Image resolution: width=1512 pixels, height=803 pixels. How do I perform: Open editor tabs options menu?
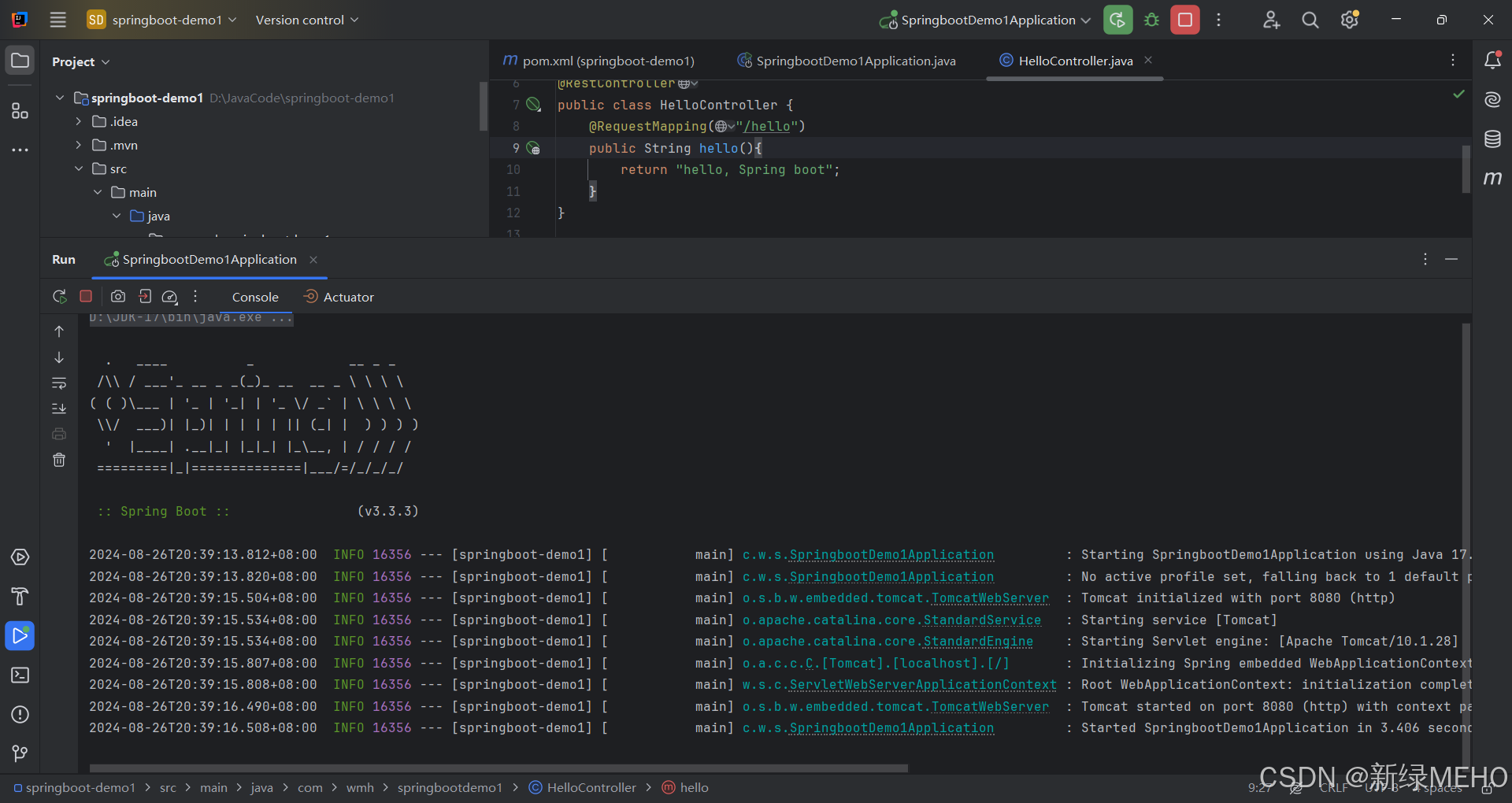(x=1453, y=60)
